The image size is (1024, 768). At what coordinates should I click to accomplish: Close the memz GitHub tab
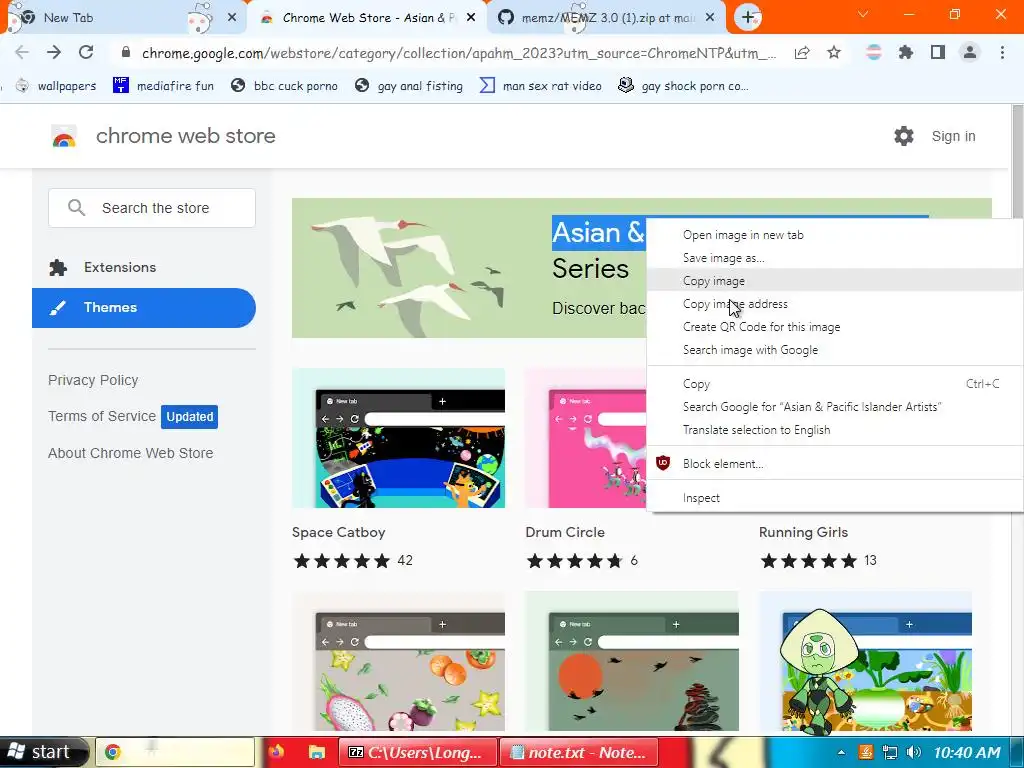[x=711, y=18]
